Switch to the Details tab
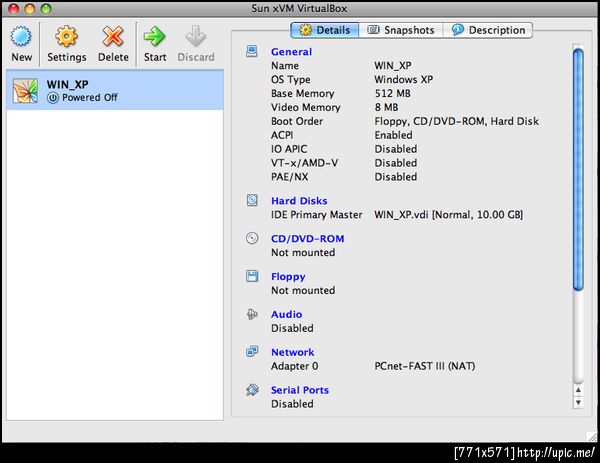 tap(324, 30)
